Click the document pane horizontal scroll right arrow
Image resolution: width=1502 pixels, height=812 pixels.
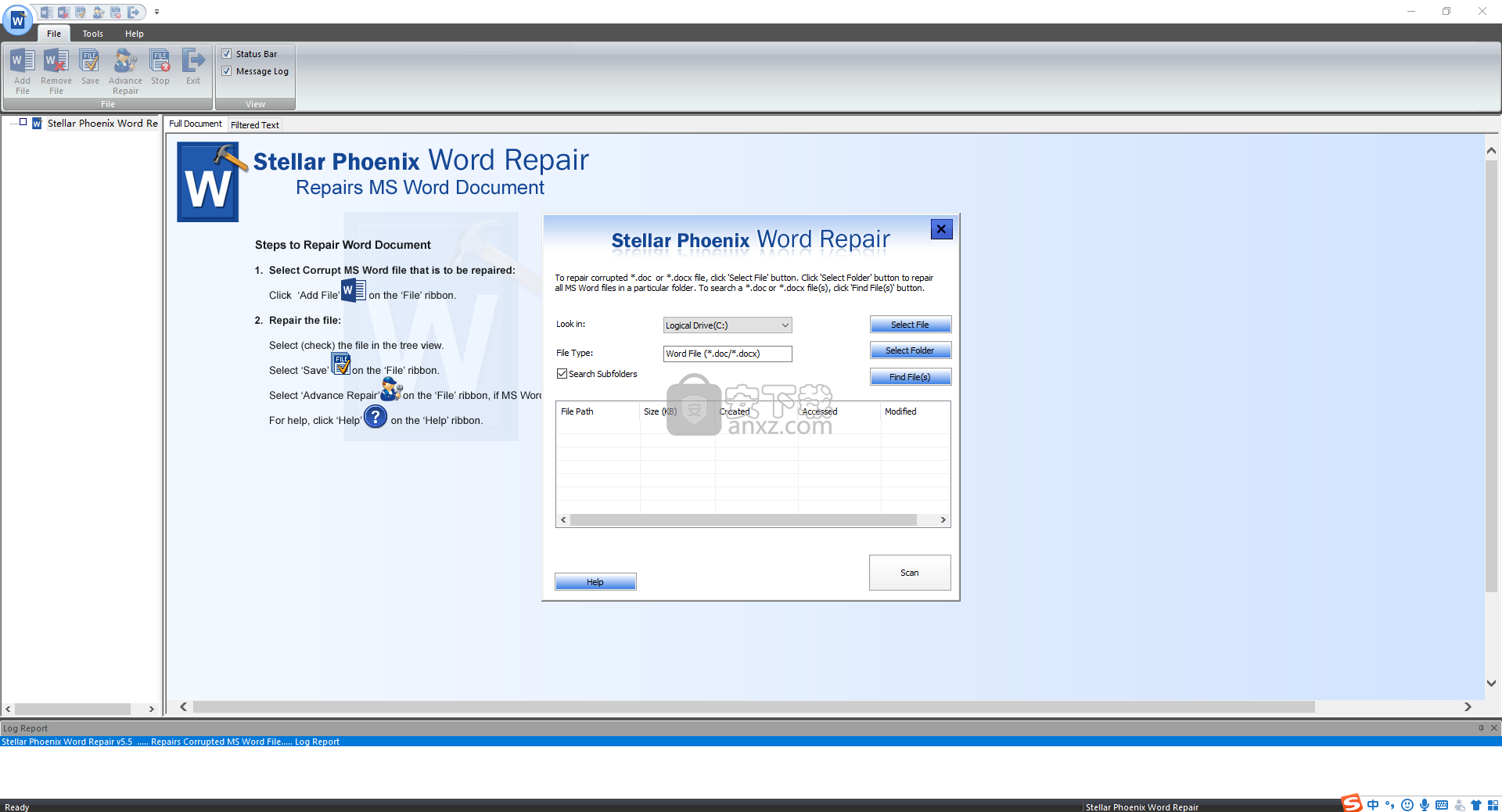pos(1468,707)
